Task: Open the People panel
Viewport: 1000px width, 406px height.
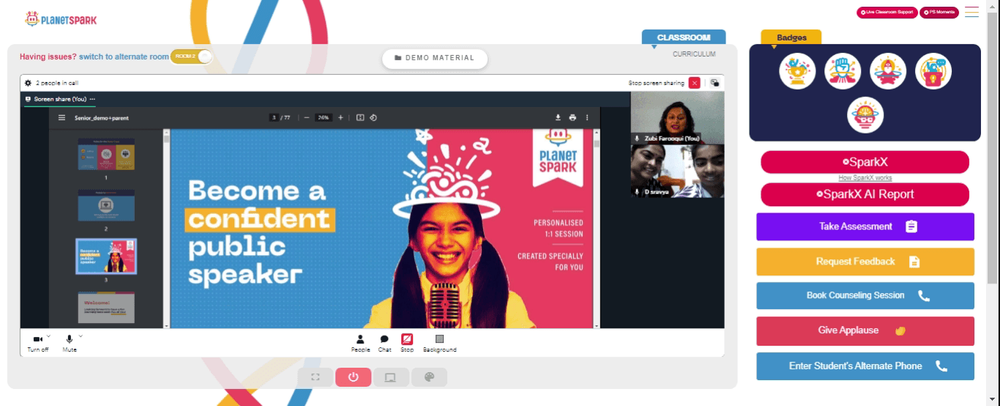Action: [360, 343]
